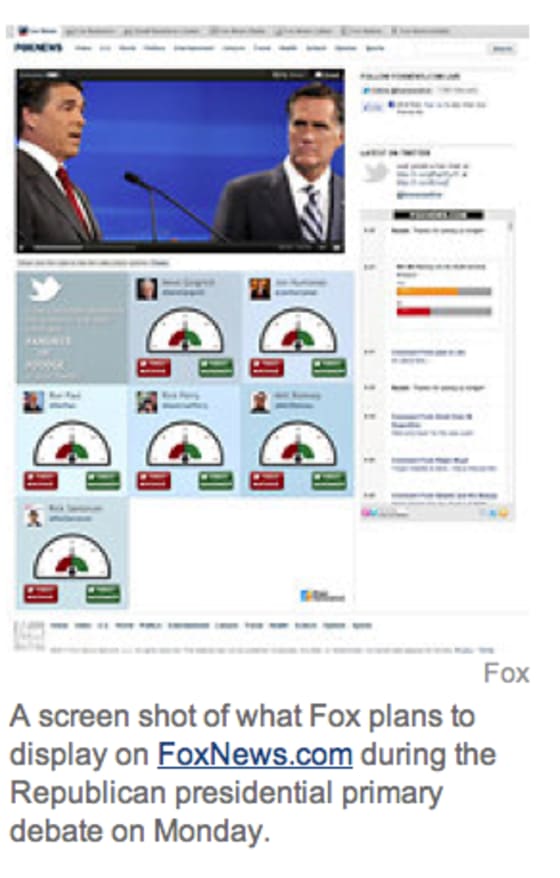The width and height of the screenshot is (560, 878).
Task: Click the Rick Perry sentiment gauge
Action: point(185,443)
